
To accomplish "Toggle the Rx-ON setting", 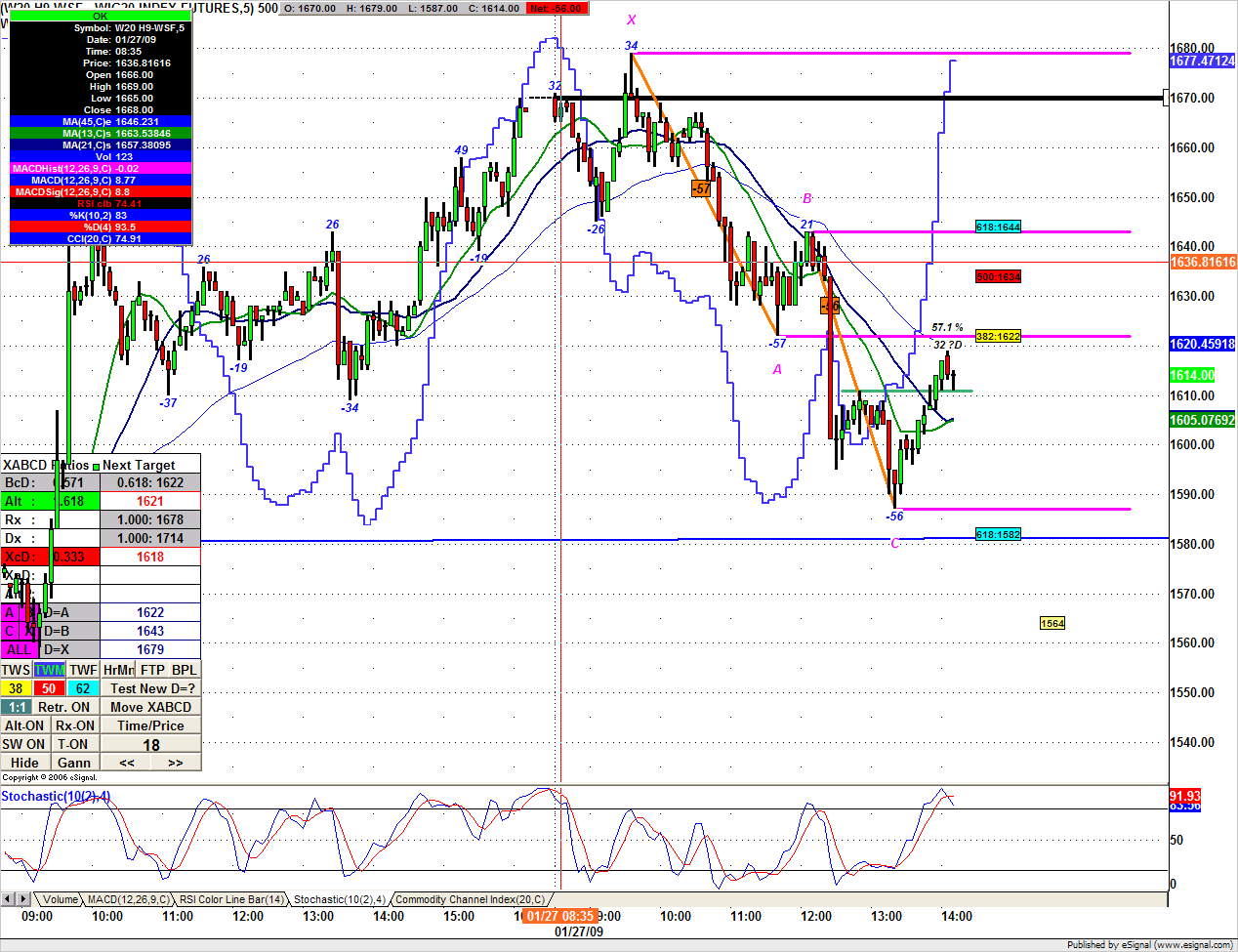I will point(75,725).
